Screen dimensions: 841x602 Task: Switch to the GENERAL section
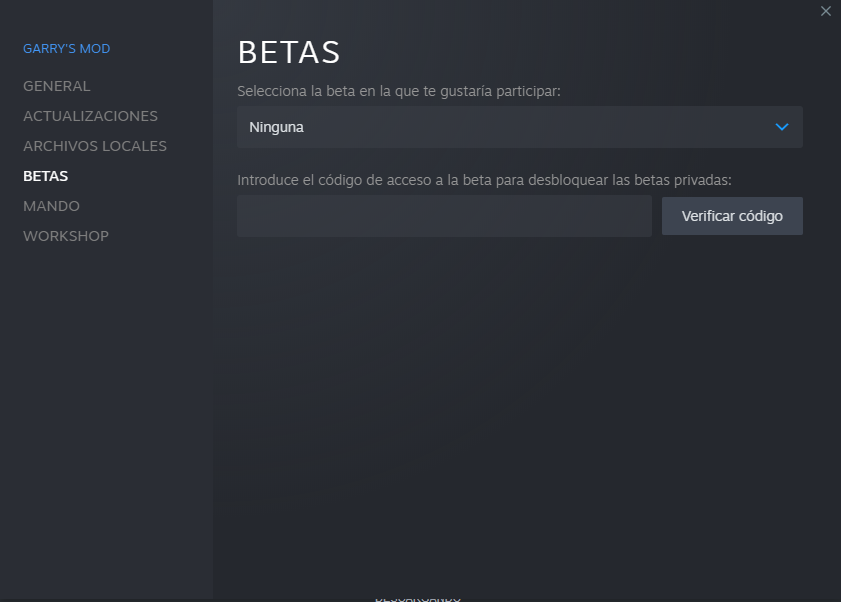tap(57, 86)
